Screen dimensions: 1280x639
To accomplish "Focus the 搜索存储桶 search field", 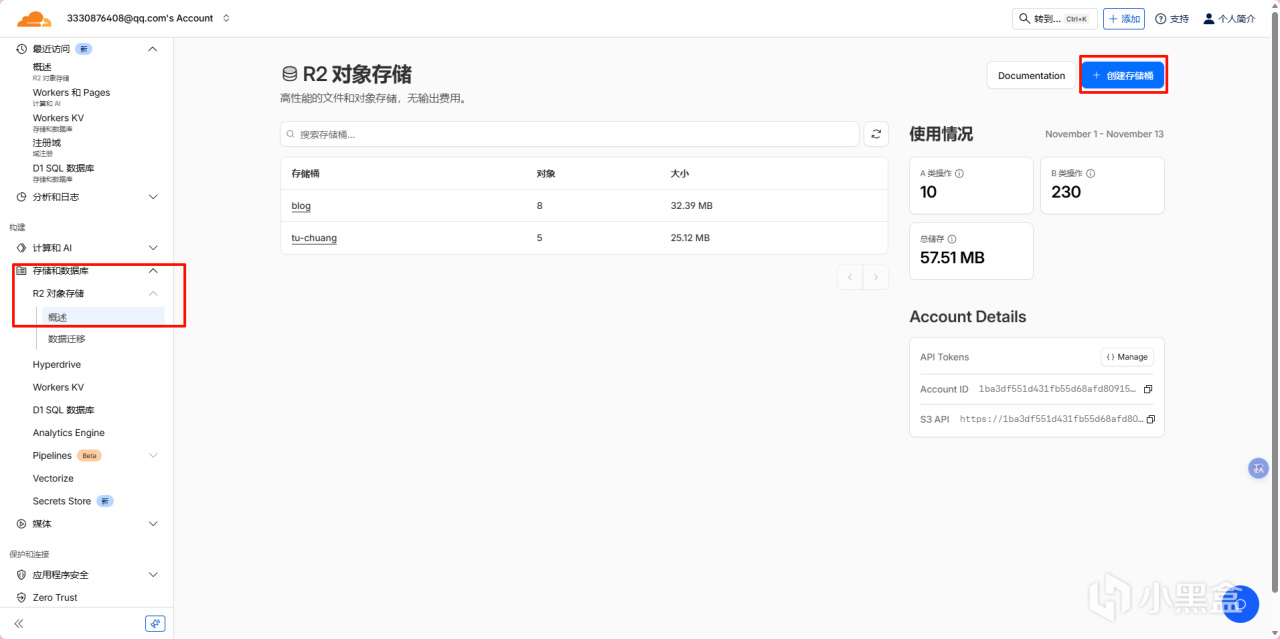I will pyautogui.click(x=570, y=134).
